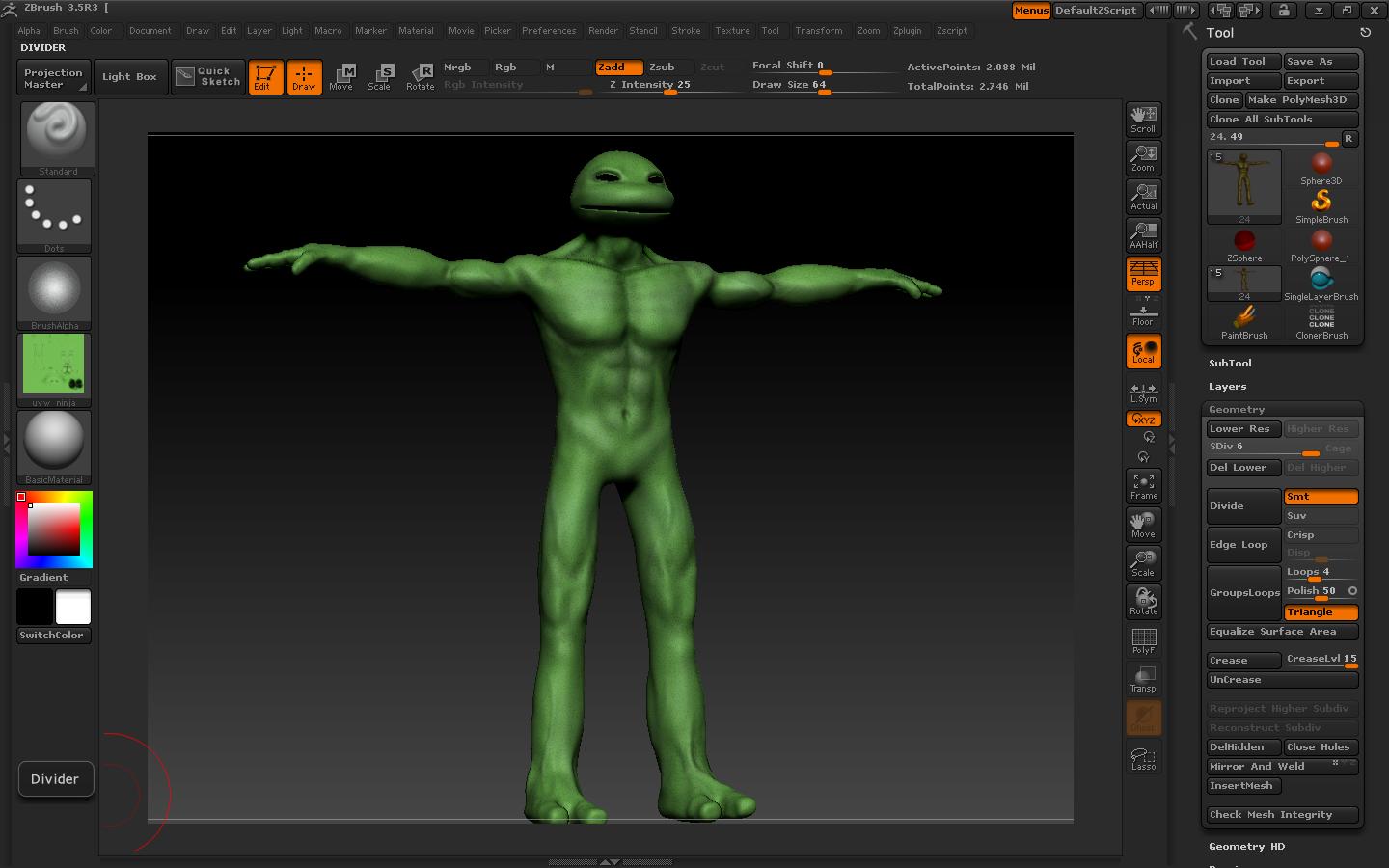Activate the Edit mode button
Image resolution: width=1389 pixels, height=868 pixels.
(x=264, y=76)
